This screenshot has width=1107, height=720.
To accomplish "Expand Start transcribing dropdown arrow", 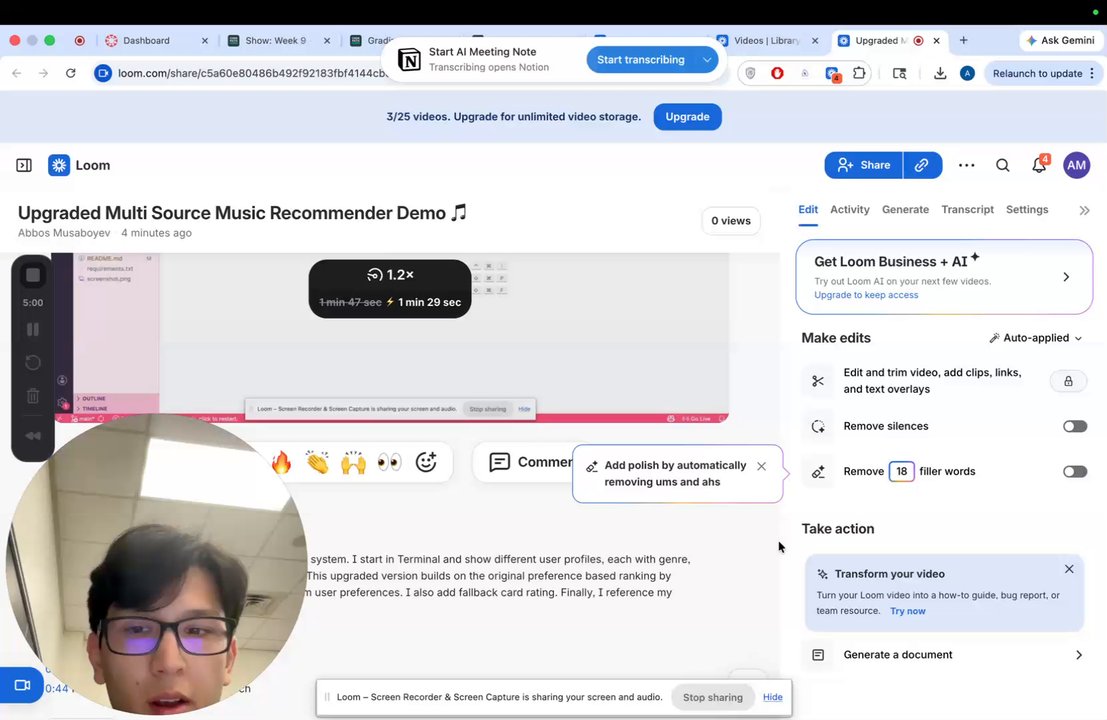I will pyautogui.click(x=707, y=60).
